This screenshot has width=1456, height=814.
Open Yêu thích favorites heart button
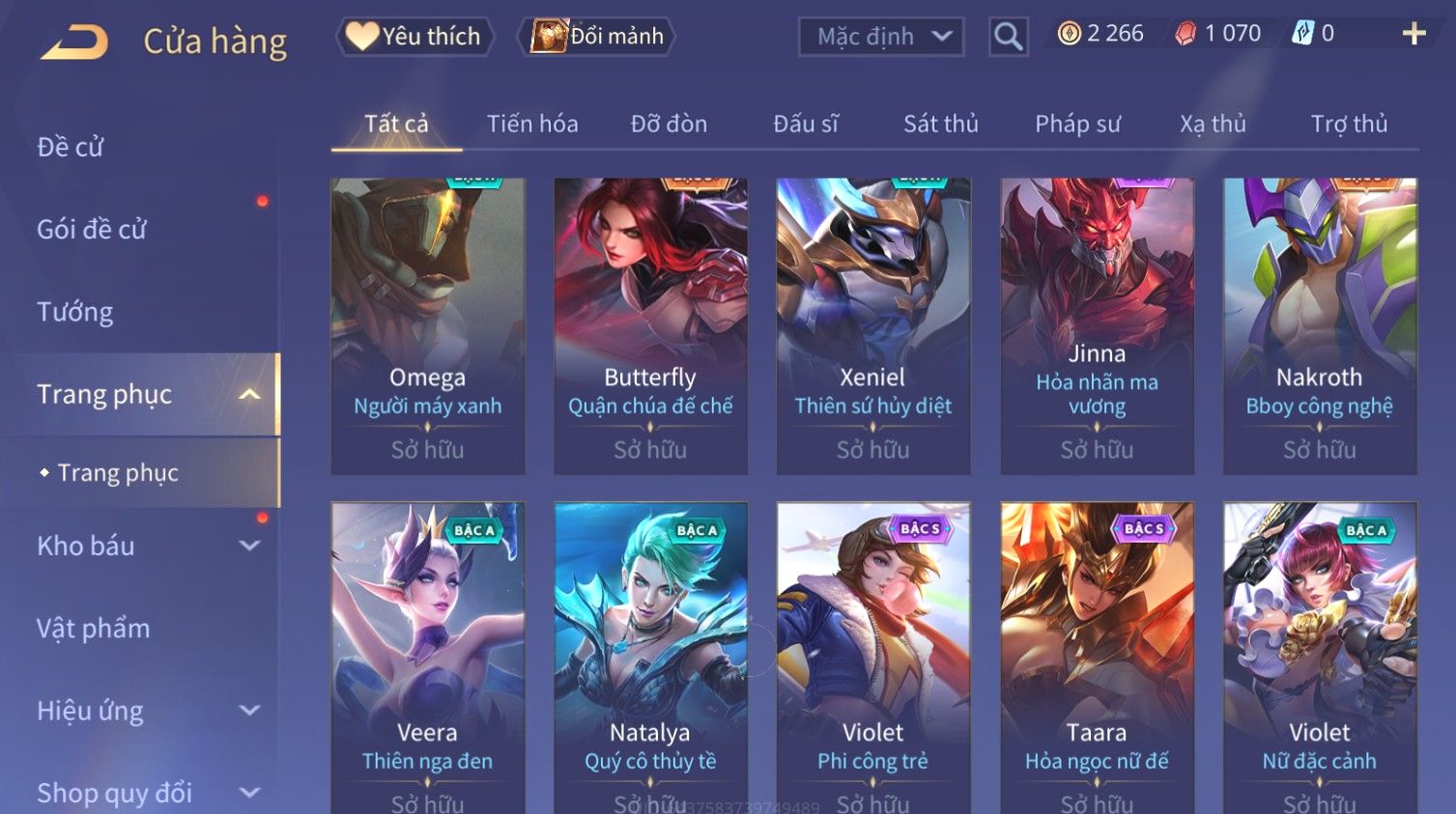[414, 37]
